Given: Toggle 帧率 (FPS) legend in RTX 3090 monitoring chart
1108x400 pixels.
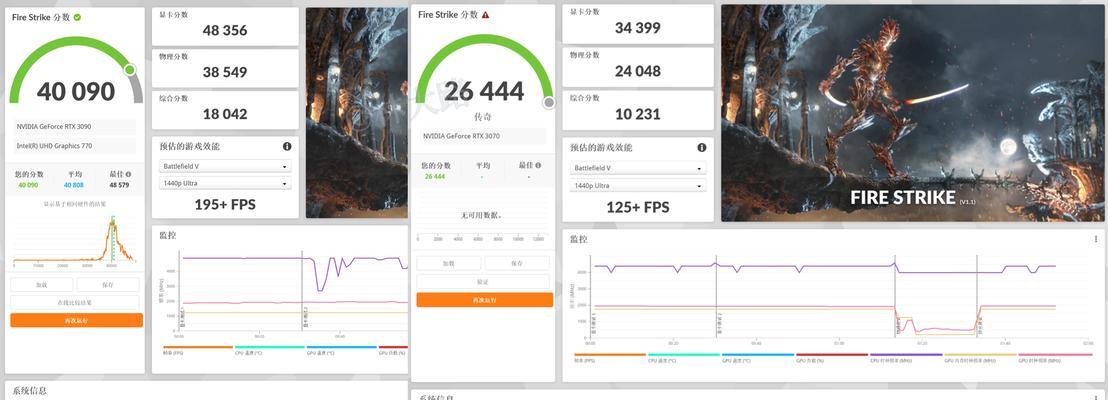Looking at the screenshot, I should pos(198,349).
